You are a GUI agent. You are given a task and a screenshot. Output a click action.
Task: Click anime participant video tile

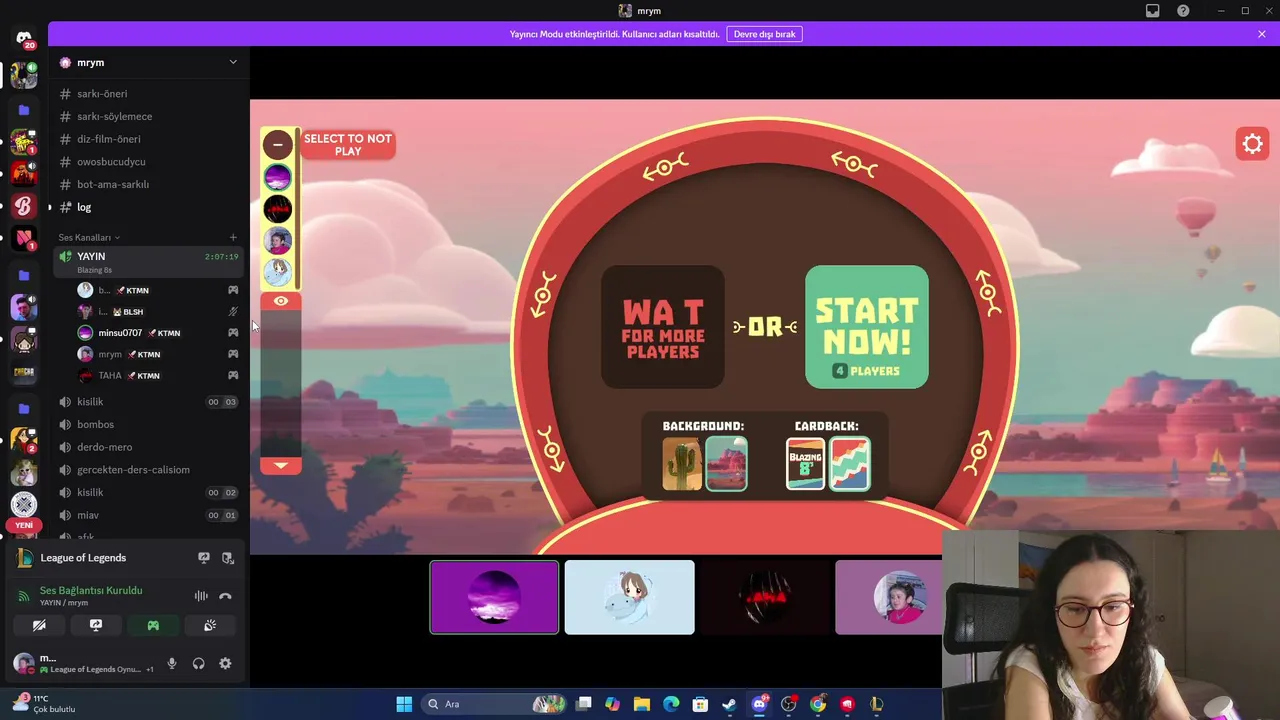tap(629, 597)
